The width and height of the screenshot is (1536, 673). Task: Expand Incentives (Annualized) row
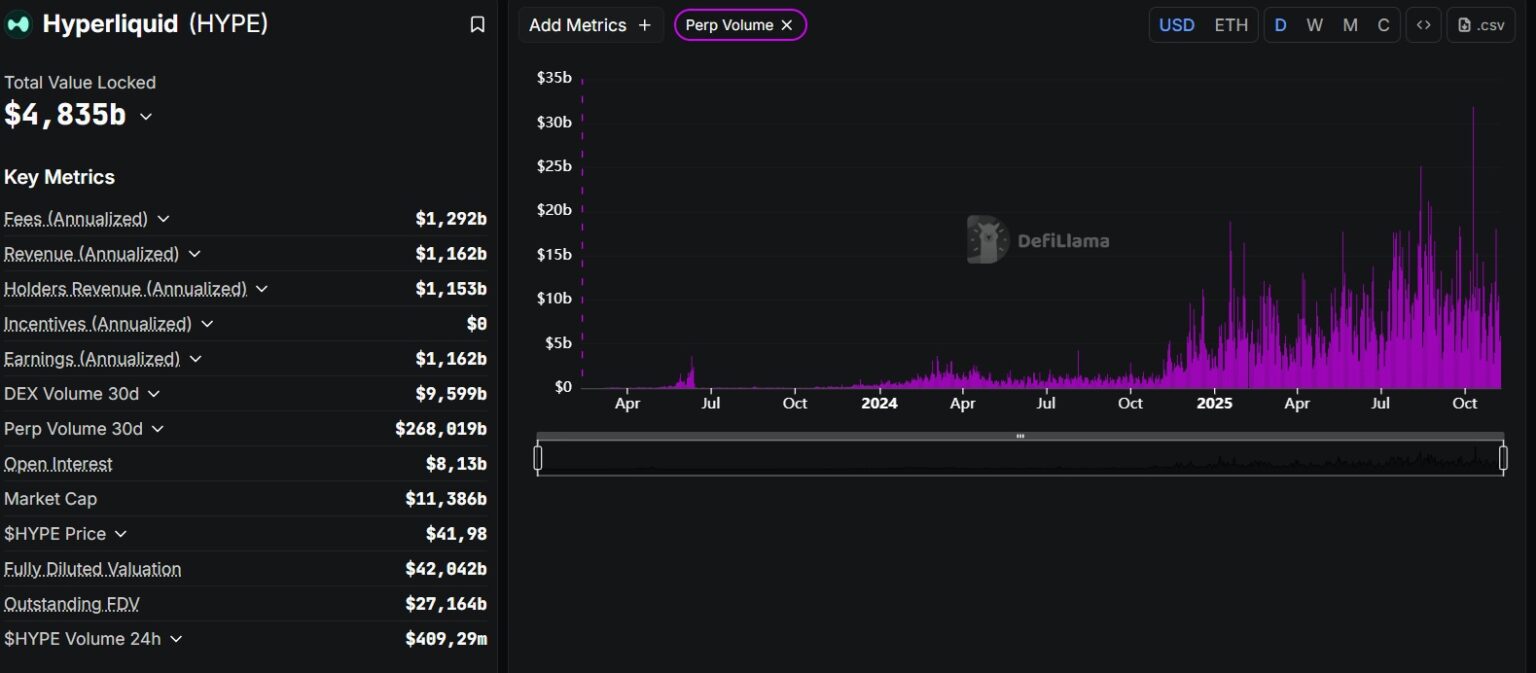(207, 324)
